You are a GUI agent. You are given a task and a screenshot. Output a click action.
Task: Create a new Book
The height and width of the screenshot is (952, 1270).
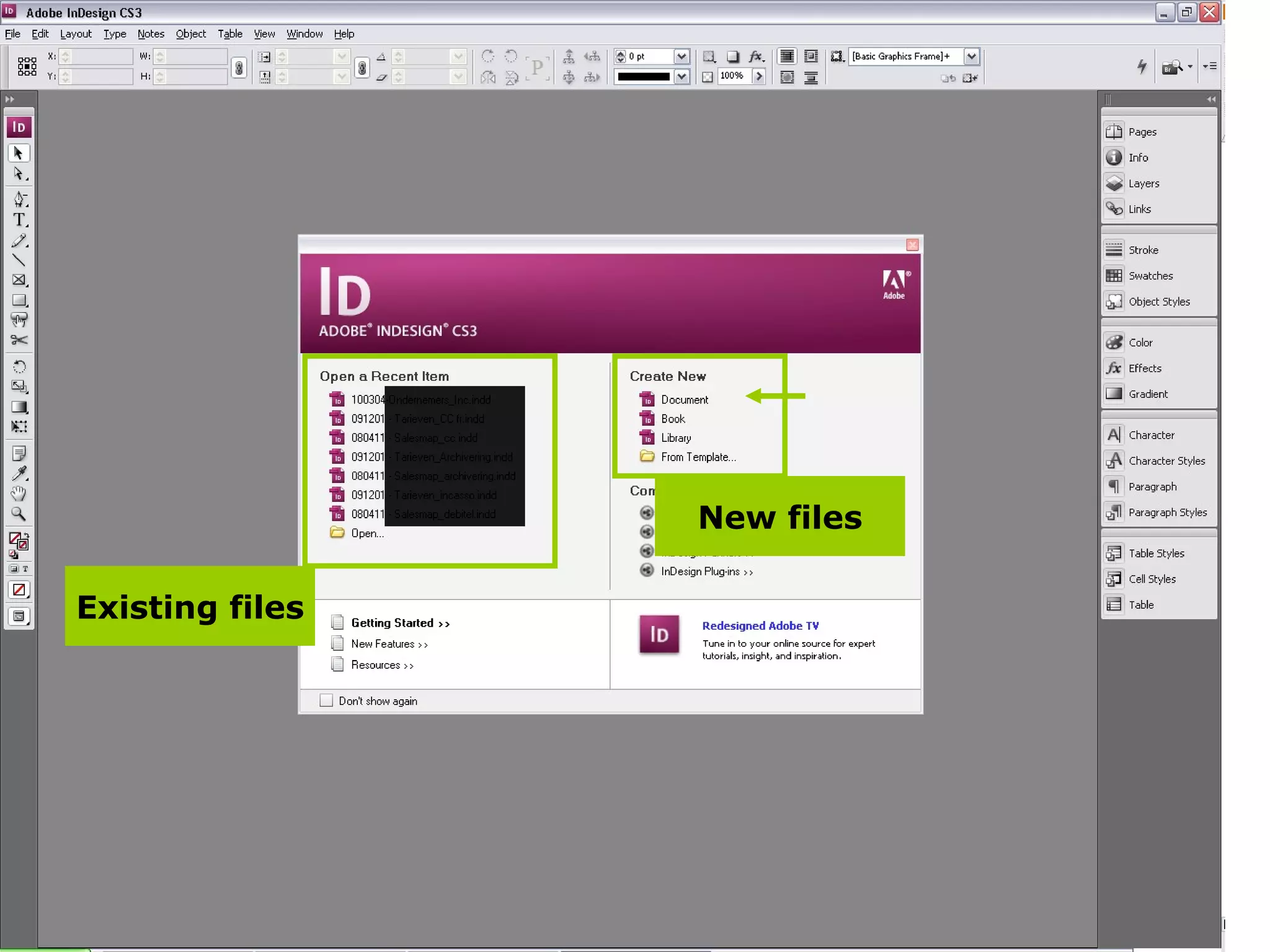673,419
